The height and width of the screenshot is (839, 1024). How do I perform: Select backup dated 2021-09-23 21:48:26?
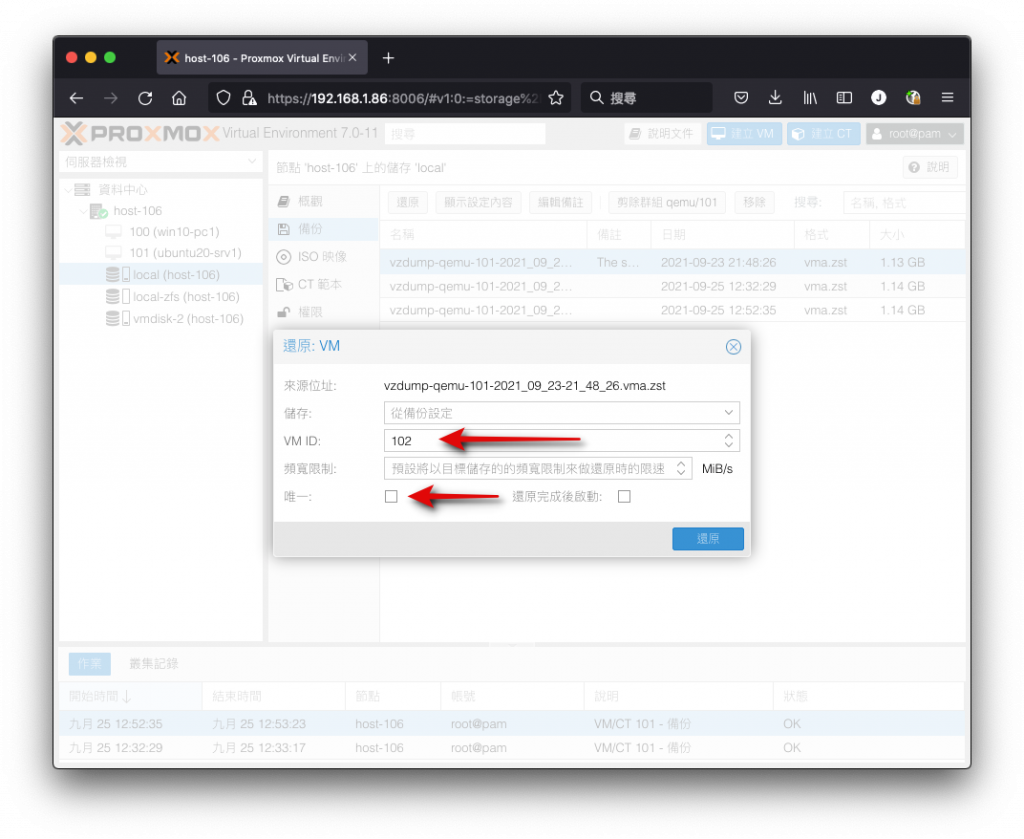click(x=673, y=262)
